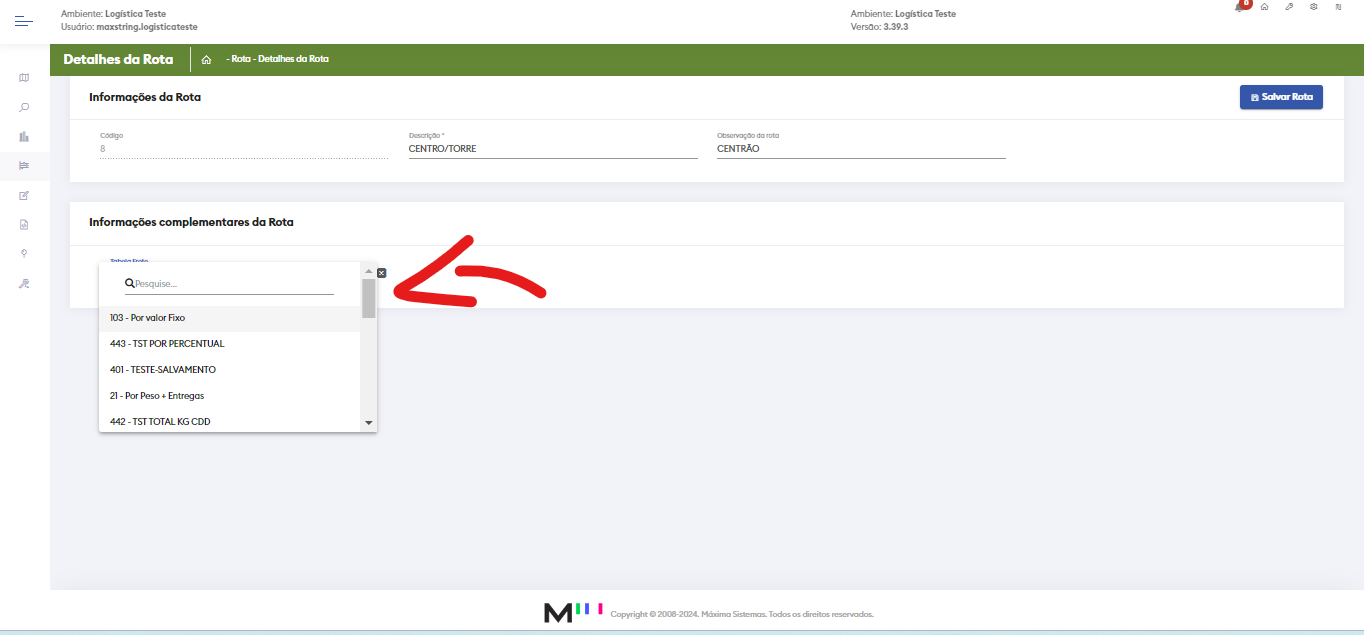
Task: Clear the Tabela Frete selection
Action: point(382,272)
